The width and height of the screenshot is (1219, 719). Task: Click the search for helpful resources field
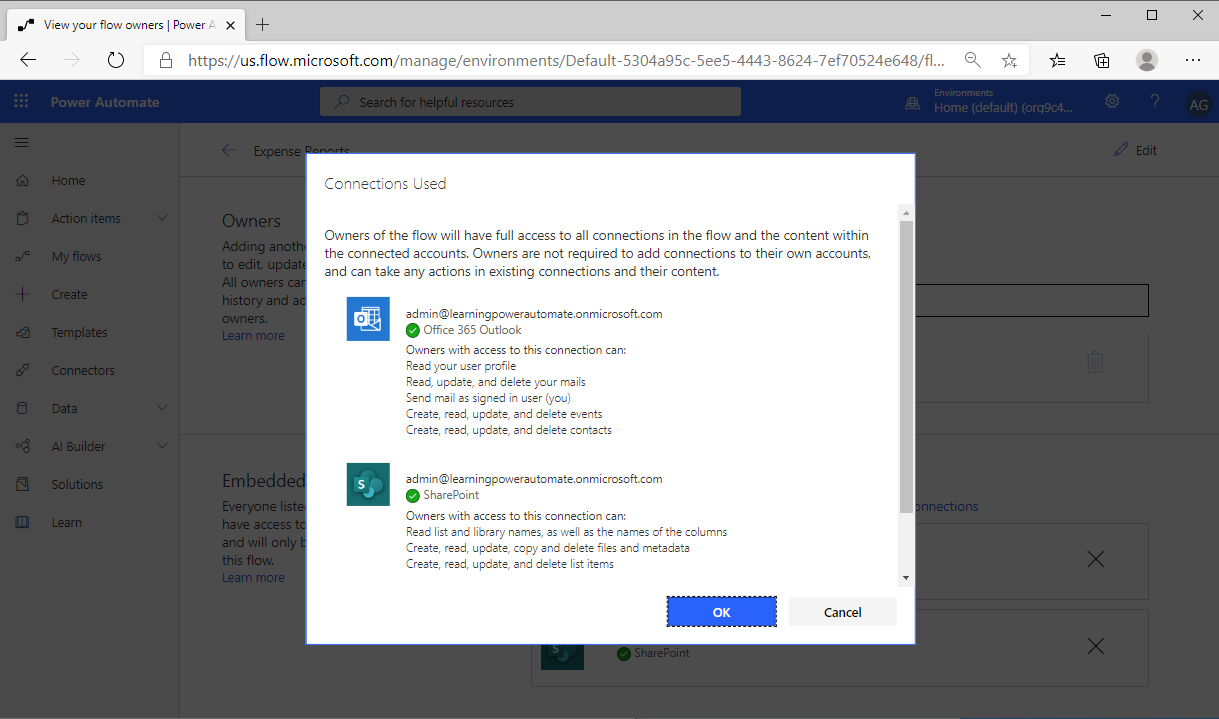[530, 102]
